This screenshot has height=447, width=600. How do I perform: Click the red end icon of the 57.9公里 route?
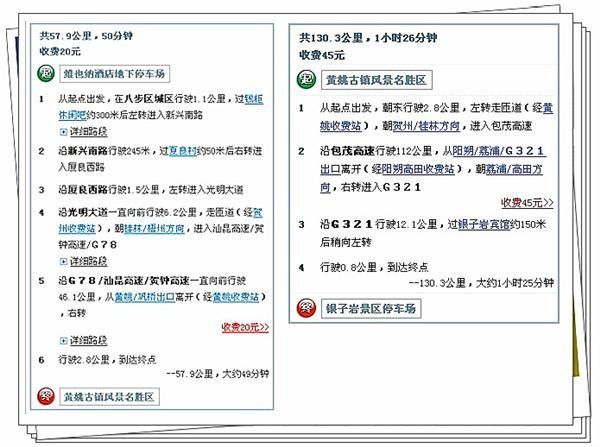point(45,396)
